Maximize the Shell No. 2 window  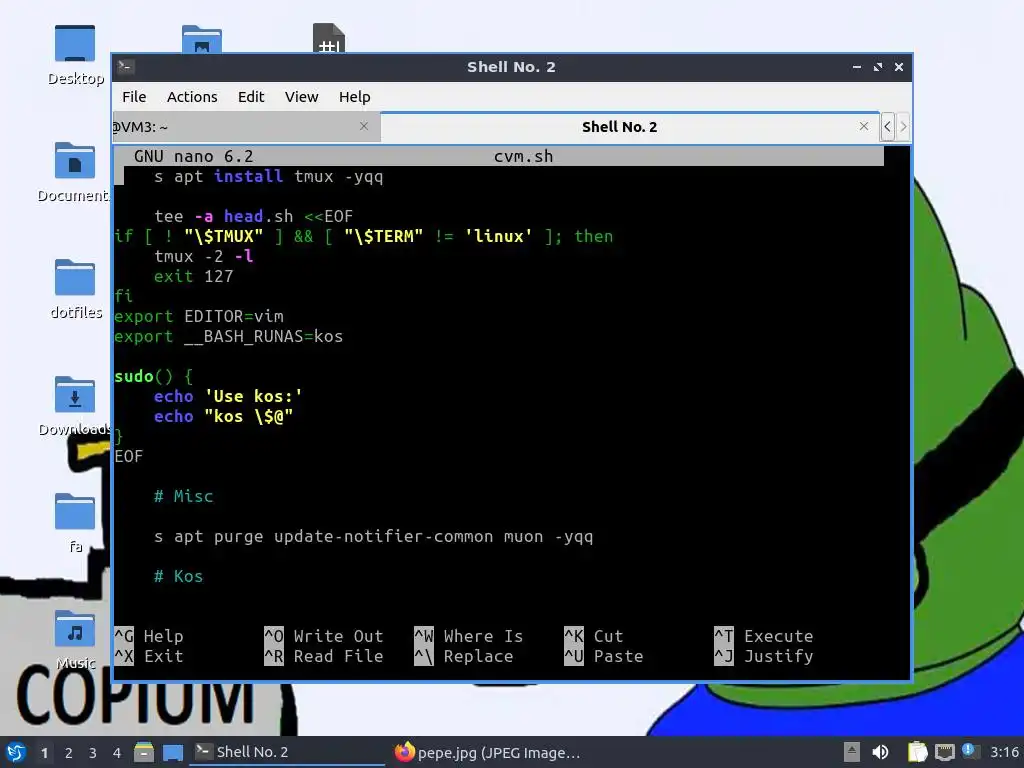878,67
